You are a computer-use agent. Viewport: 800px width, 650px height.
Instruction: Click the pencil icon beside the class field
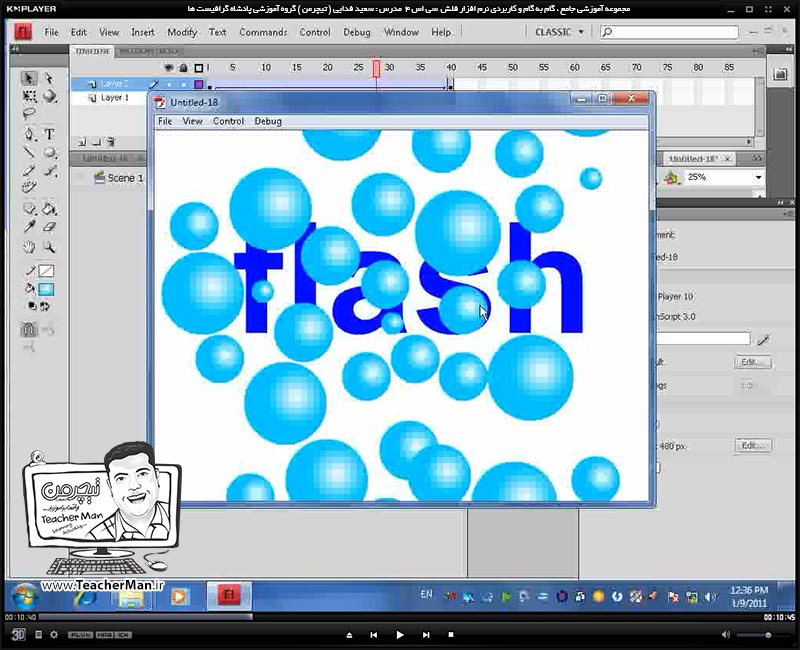tap(763, 339)
